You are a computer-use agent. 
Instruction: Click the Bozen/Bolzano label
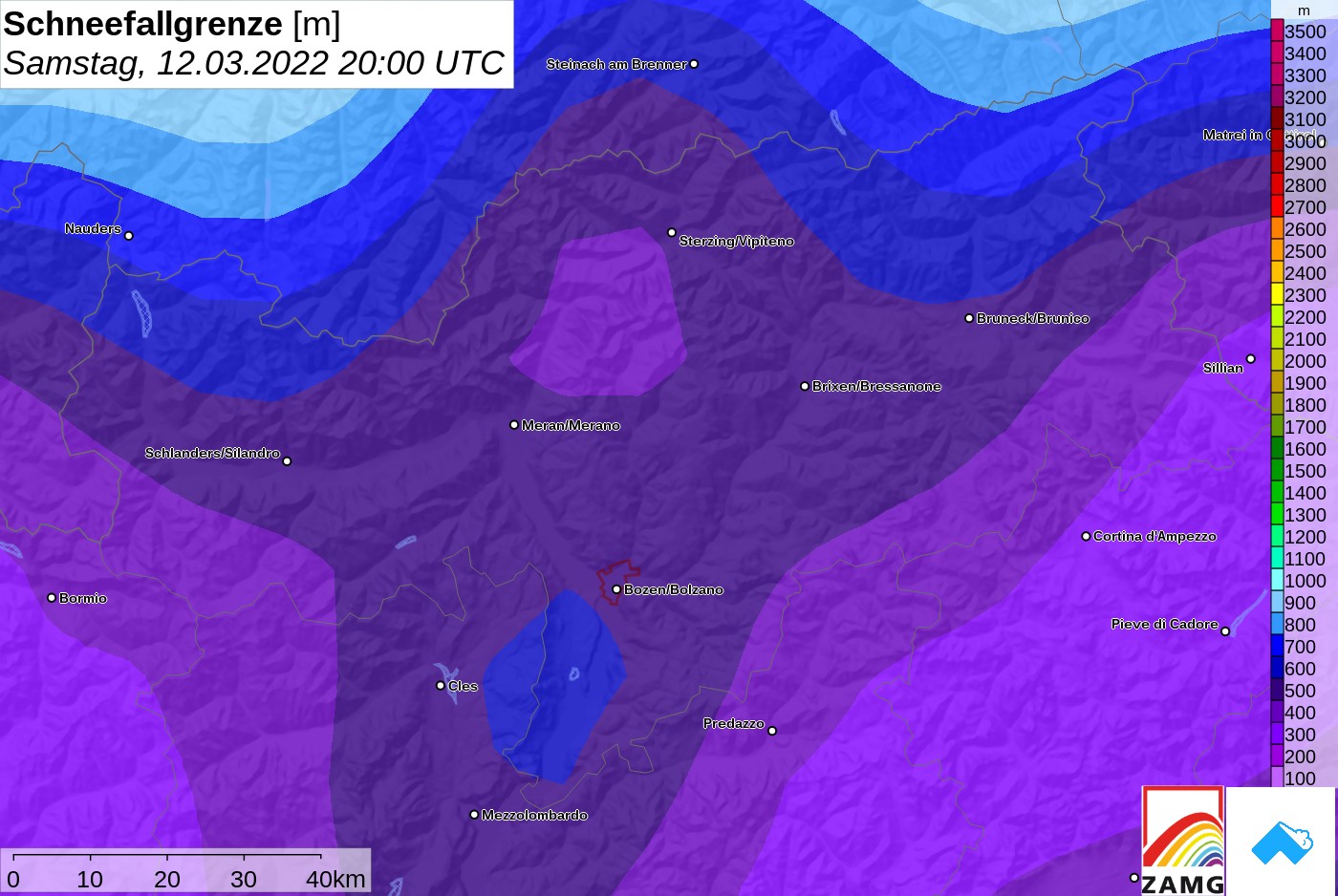[674, 589]
